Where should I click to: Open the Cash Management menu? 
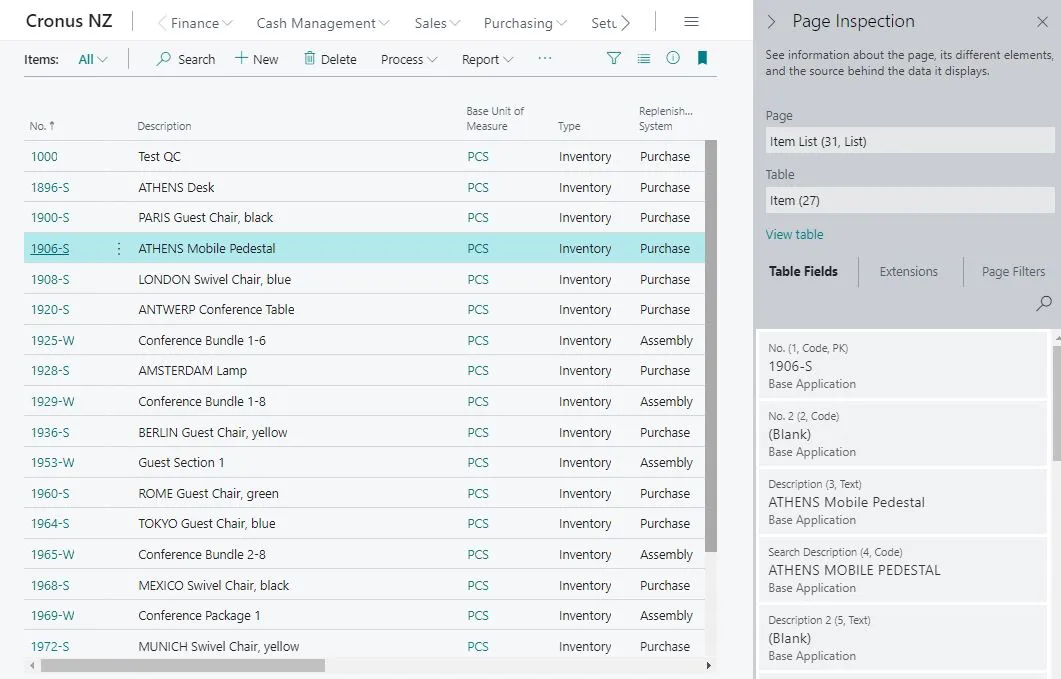(x=323, y=23)
